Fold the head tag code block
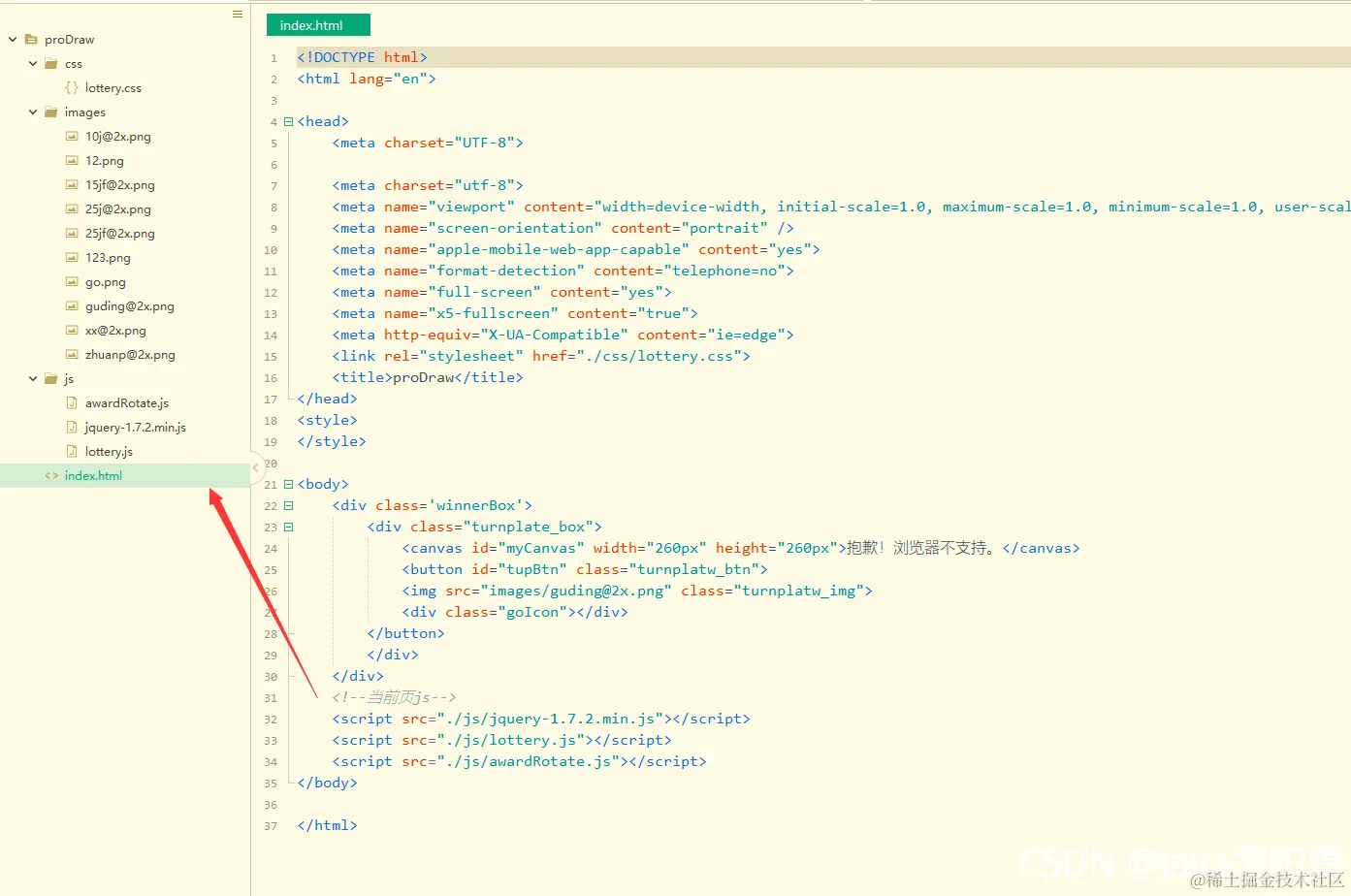 (288, 122)
